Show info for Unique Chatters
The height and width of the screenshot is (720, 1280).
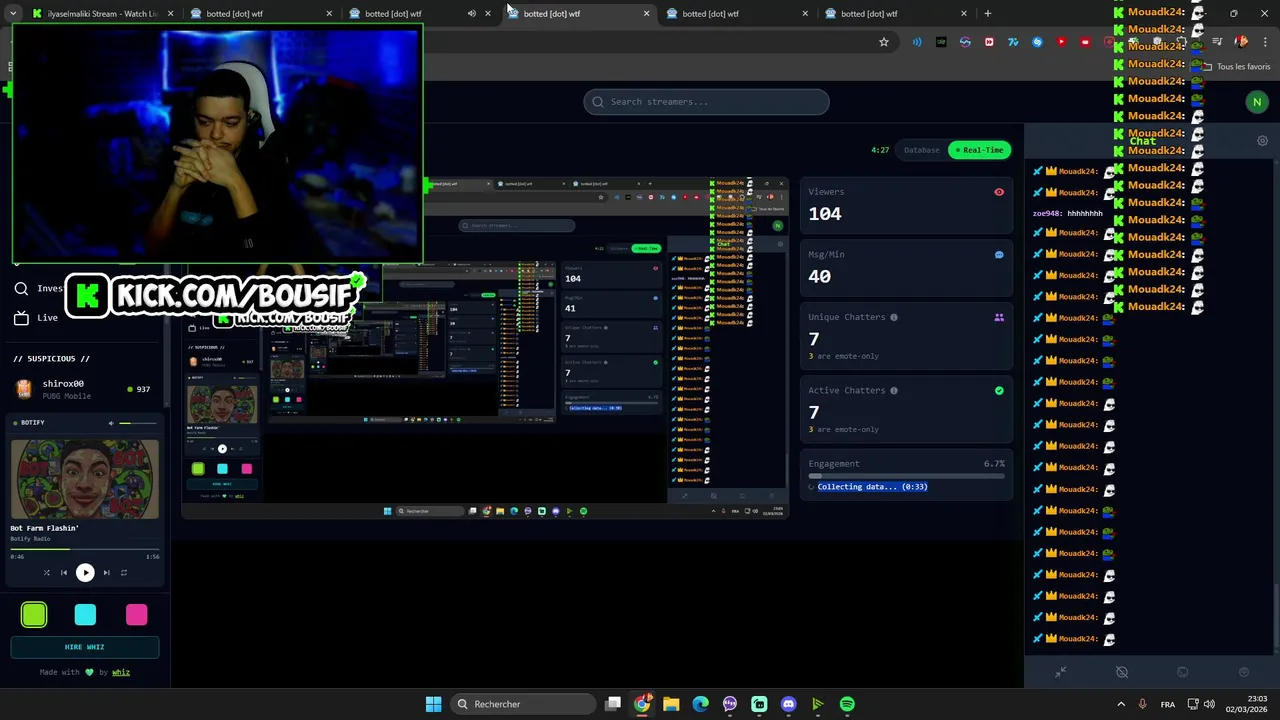(894, 317)
